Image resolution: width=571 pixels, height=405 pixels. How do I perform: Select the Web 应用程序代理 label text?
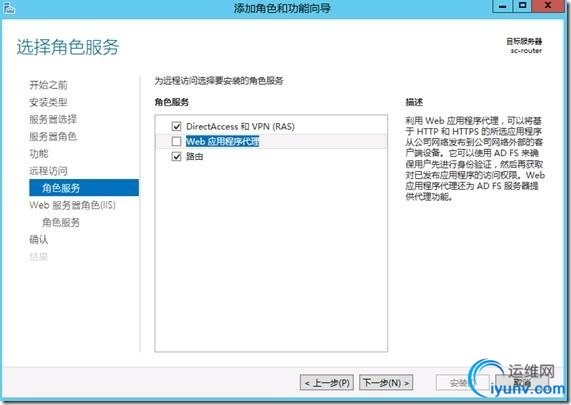click(223, 141)
